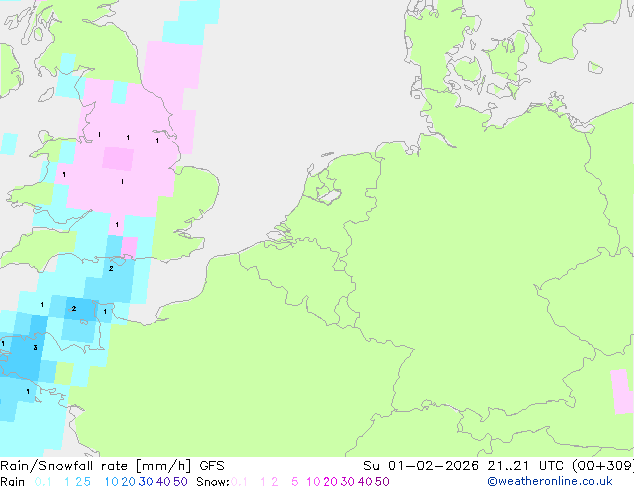Click the '(00+309)' forecast offset text

603,466
